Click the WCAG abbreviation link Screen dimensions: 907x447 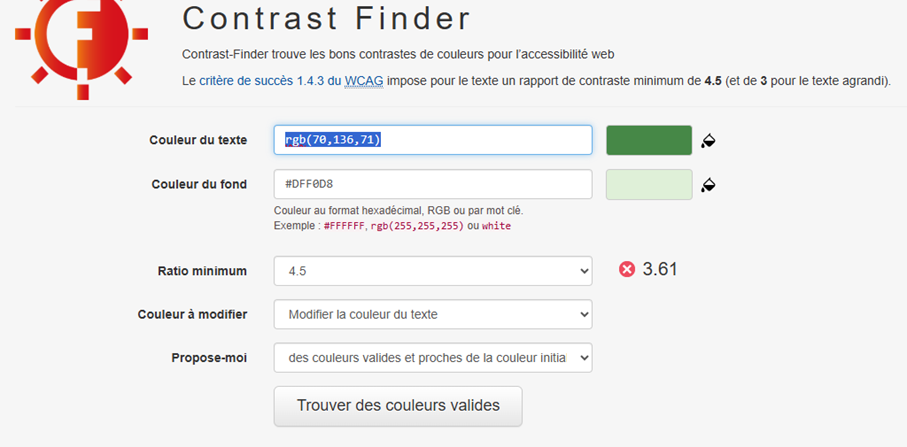tap(364, 80)
